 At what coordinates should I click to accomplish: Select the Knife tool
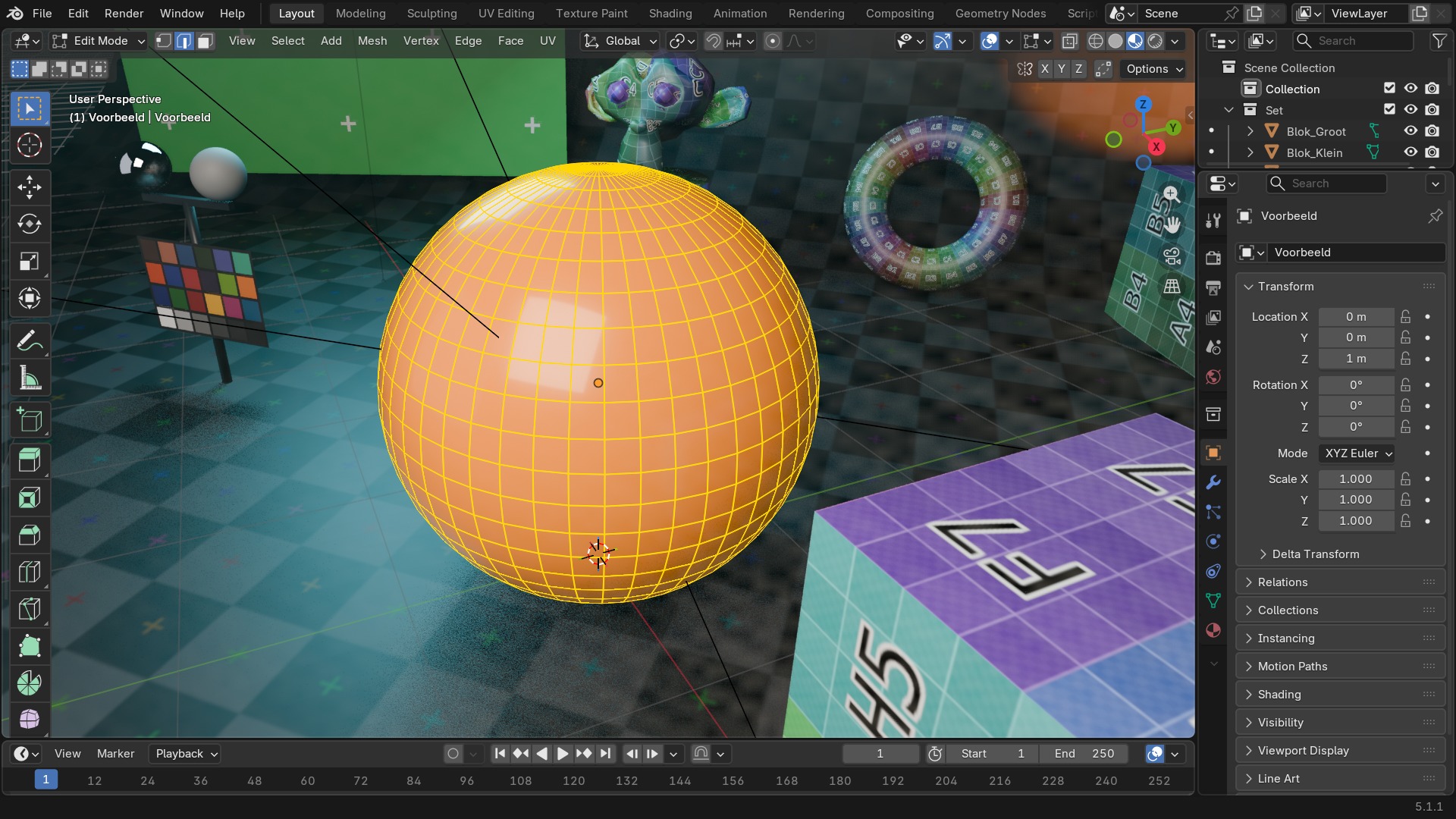pos(30,609)
